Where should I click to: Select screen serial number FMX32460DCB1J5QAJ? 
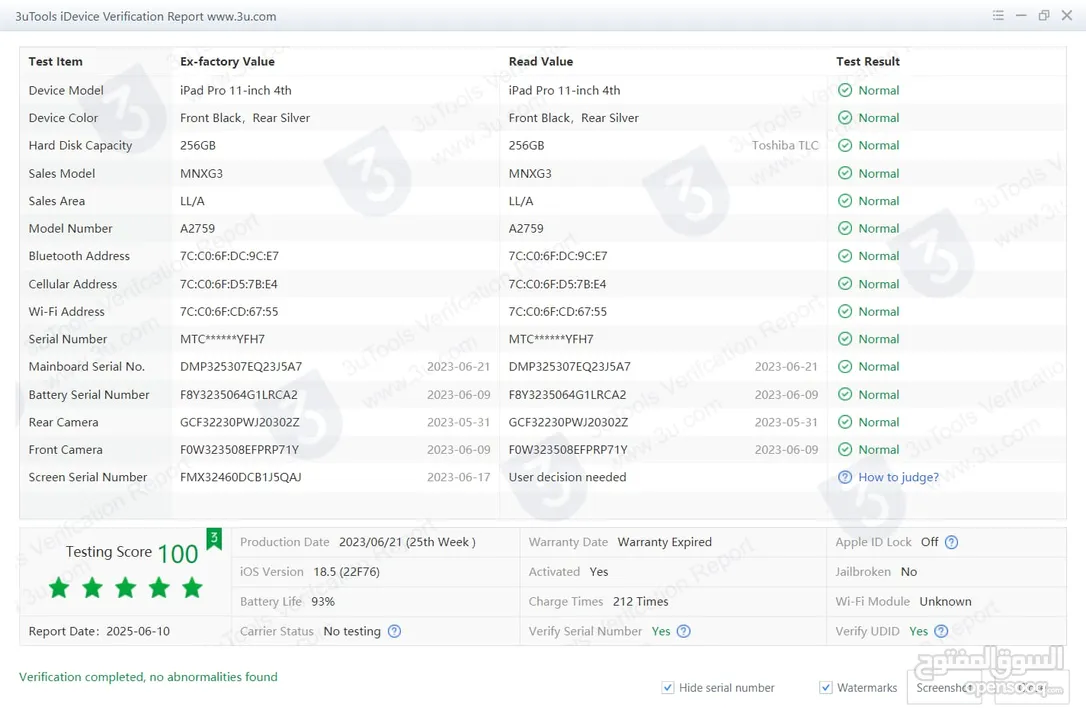(240, 477)
